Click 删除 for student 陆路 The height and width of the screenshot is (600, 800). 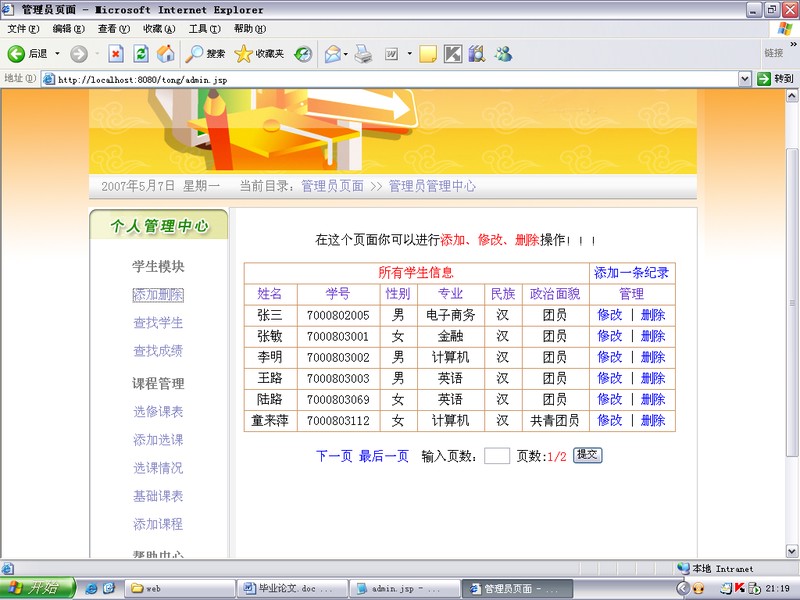click(653, 399)
